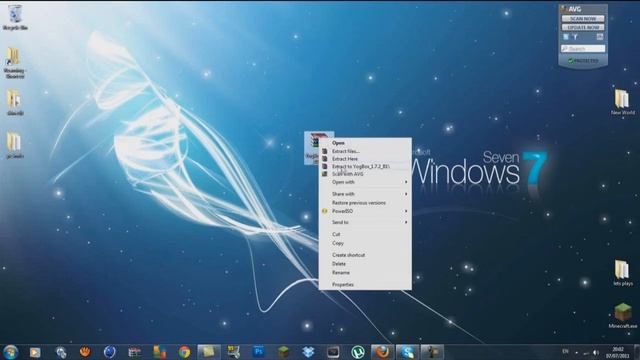Choose Restore previous versions
640x360 pixels.
click(365, 203)
